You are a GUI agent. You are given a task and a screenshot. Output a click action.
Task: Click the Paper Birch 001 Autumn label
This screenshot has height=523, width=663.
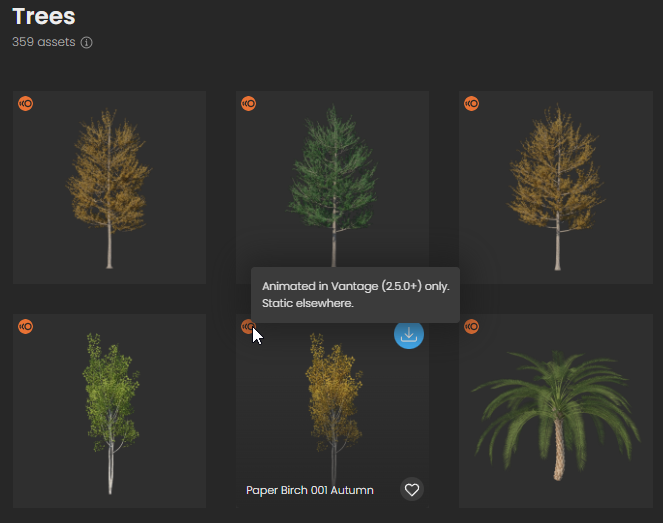pyautogui.click(x=310, y=490)
